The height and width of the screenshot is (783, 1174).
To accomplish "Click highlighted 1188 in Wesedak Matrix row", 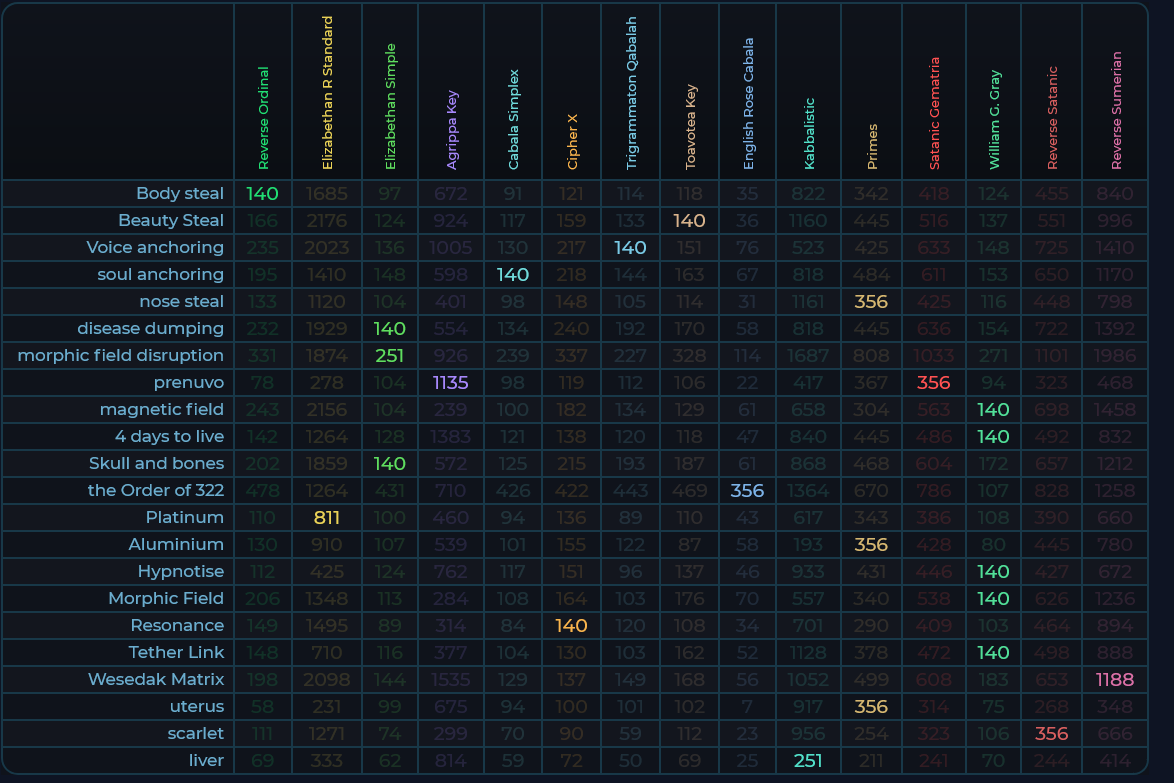I will pyautogui.click(x=1115, y=680).
